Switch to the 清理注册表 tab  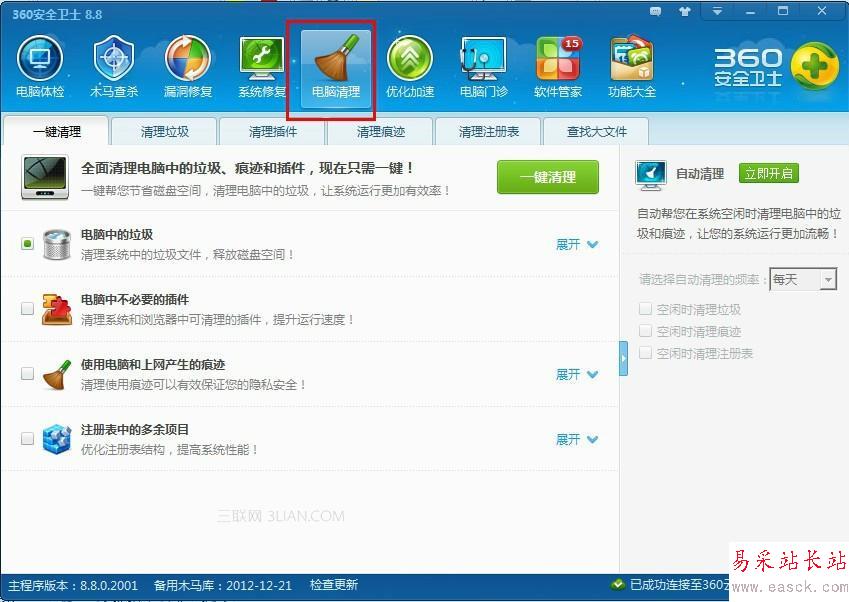488,132
